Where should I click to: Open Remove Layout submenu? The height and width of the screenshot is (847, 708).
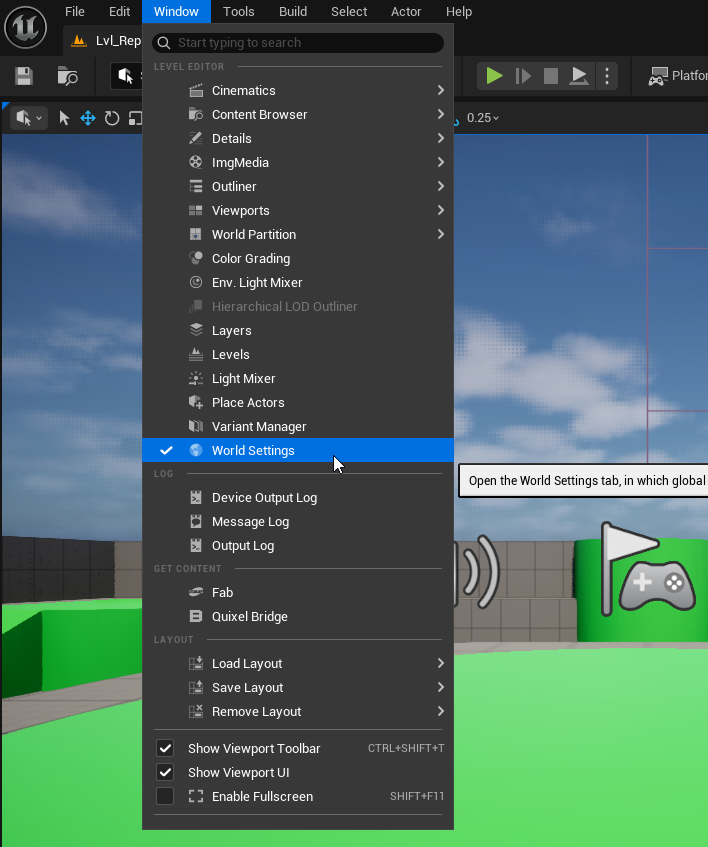point(298,711)
